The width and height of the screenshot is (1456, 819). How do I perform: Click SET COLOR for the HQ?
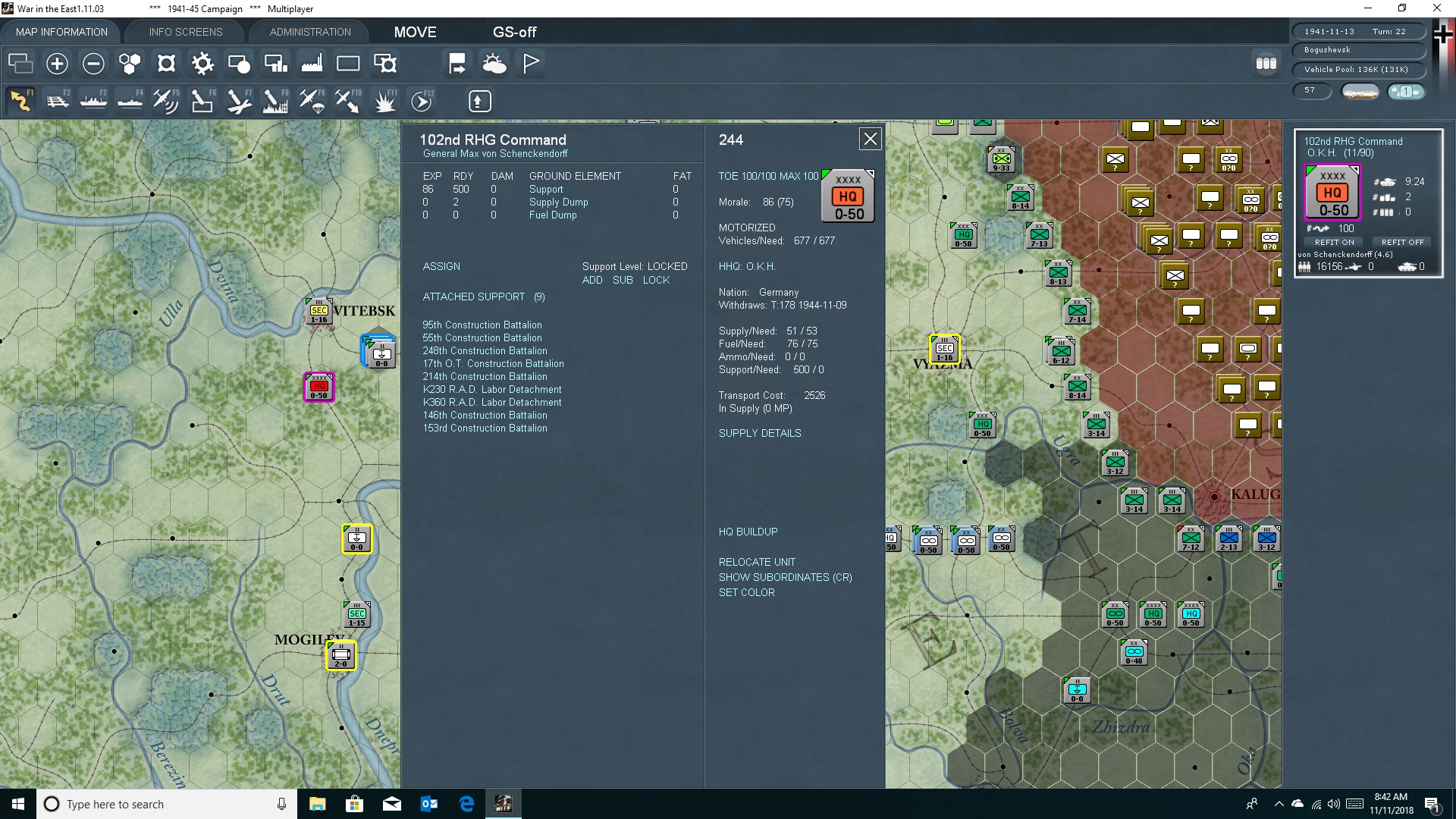point(746,592)
